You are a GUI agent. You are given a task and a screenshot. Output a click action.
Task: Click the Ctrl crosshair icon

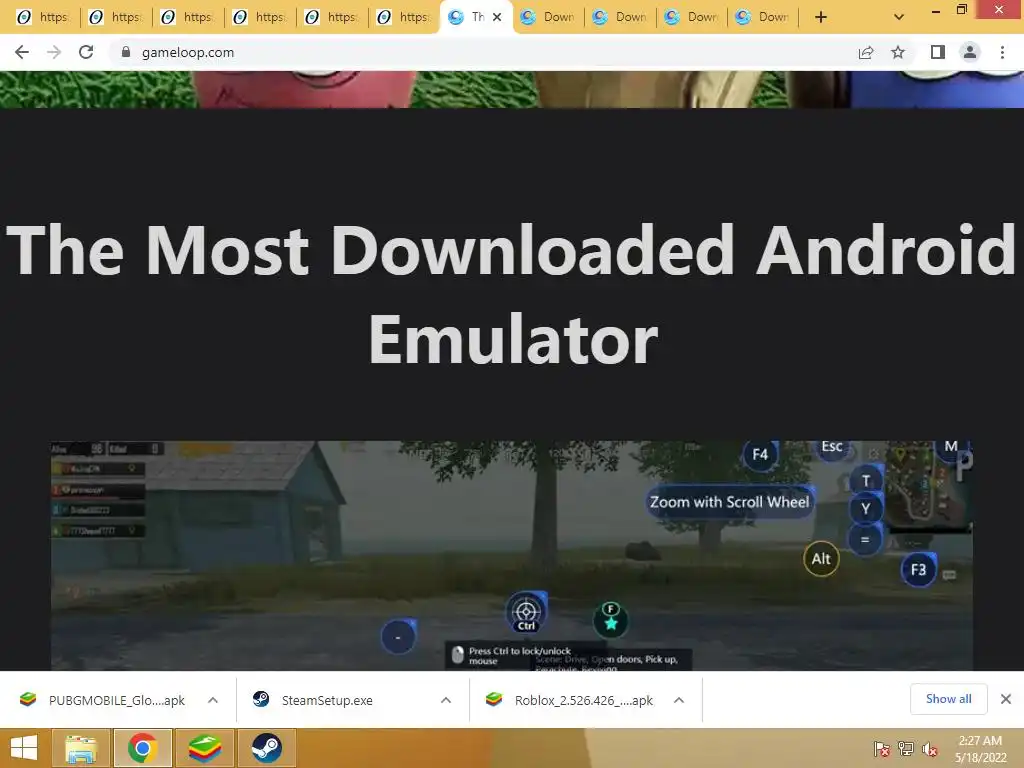[526, 613]
